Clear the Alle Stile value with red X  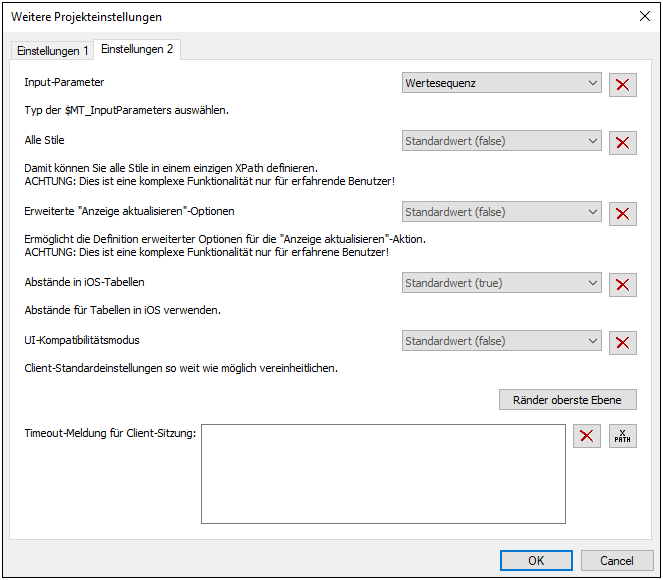coord(623,142)
